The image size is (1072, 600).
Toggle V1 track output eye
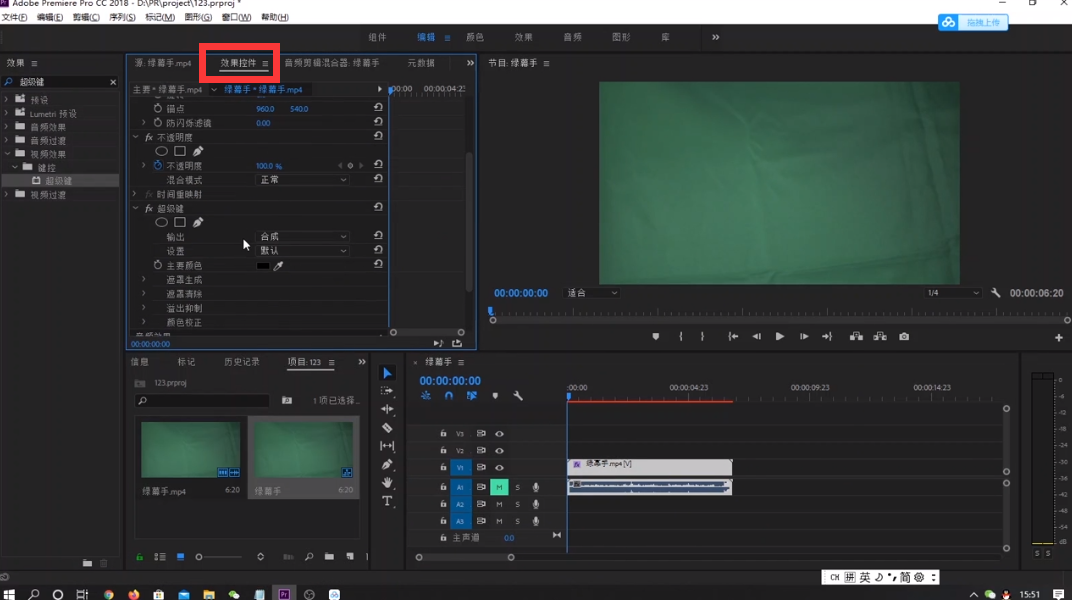point(499,467)
